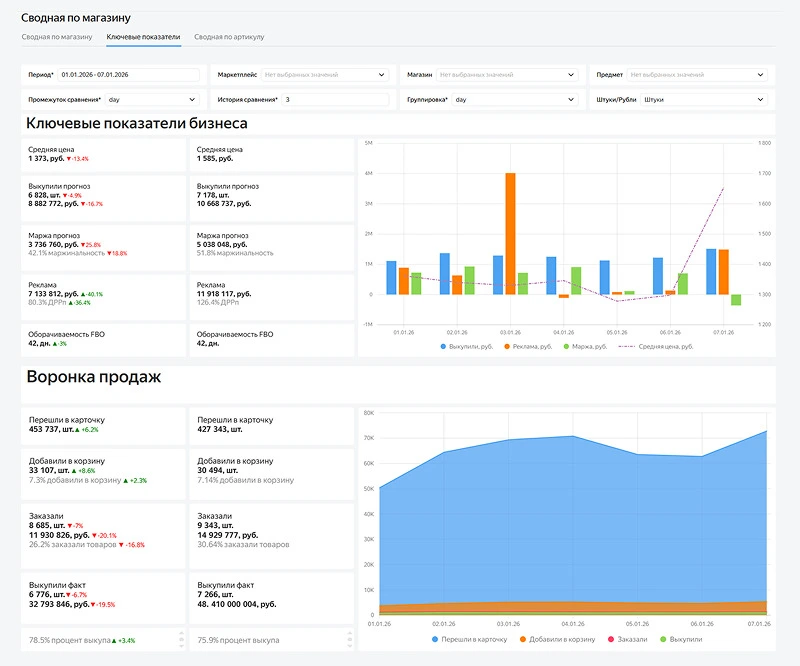800x666 pixels.
Task: Click the Выкупили прогноз 7 178 шт. value
Action: [x=213, y=195]
